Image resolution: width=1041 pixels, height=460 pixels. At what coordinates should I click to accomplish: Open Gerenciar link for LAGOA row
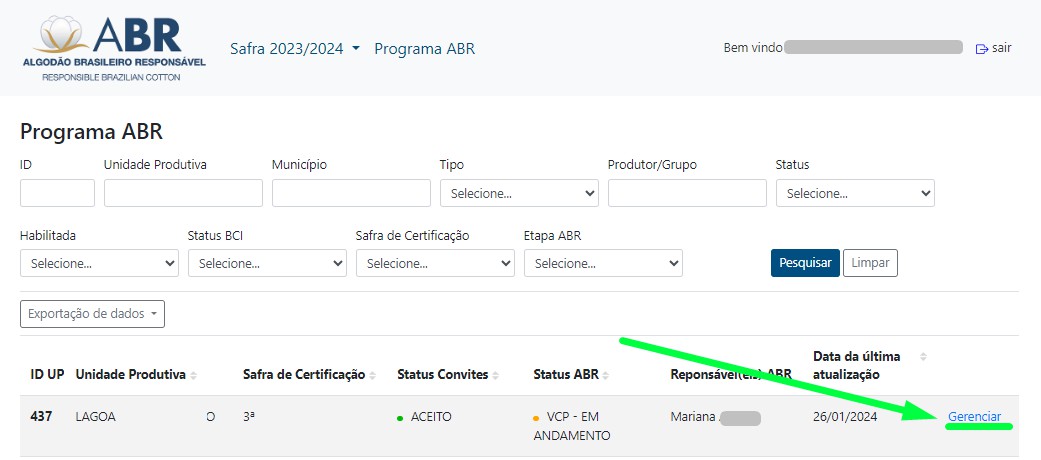pos(974,416)
